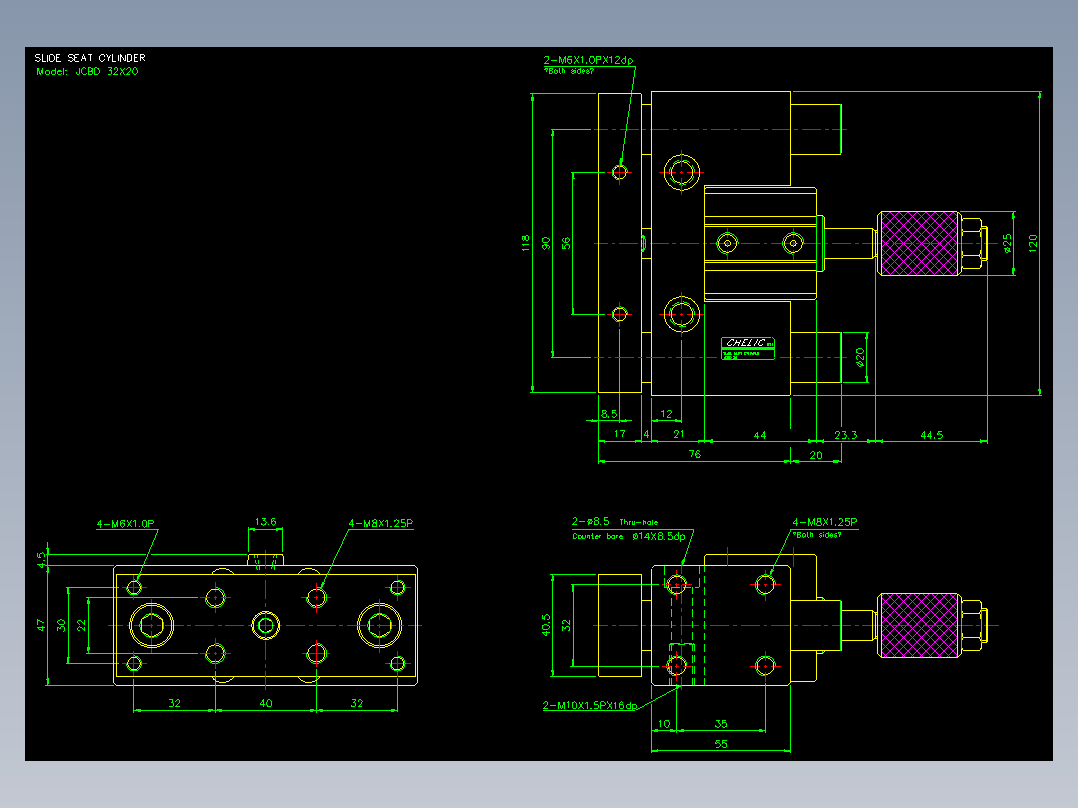Select the '44.5' dimension value
This screenshot has width=1078, height=808.
[932, 435]
